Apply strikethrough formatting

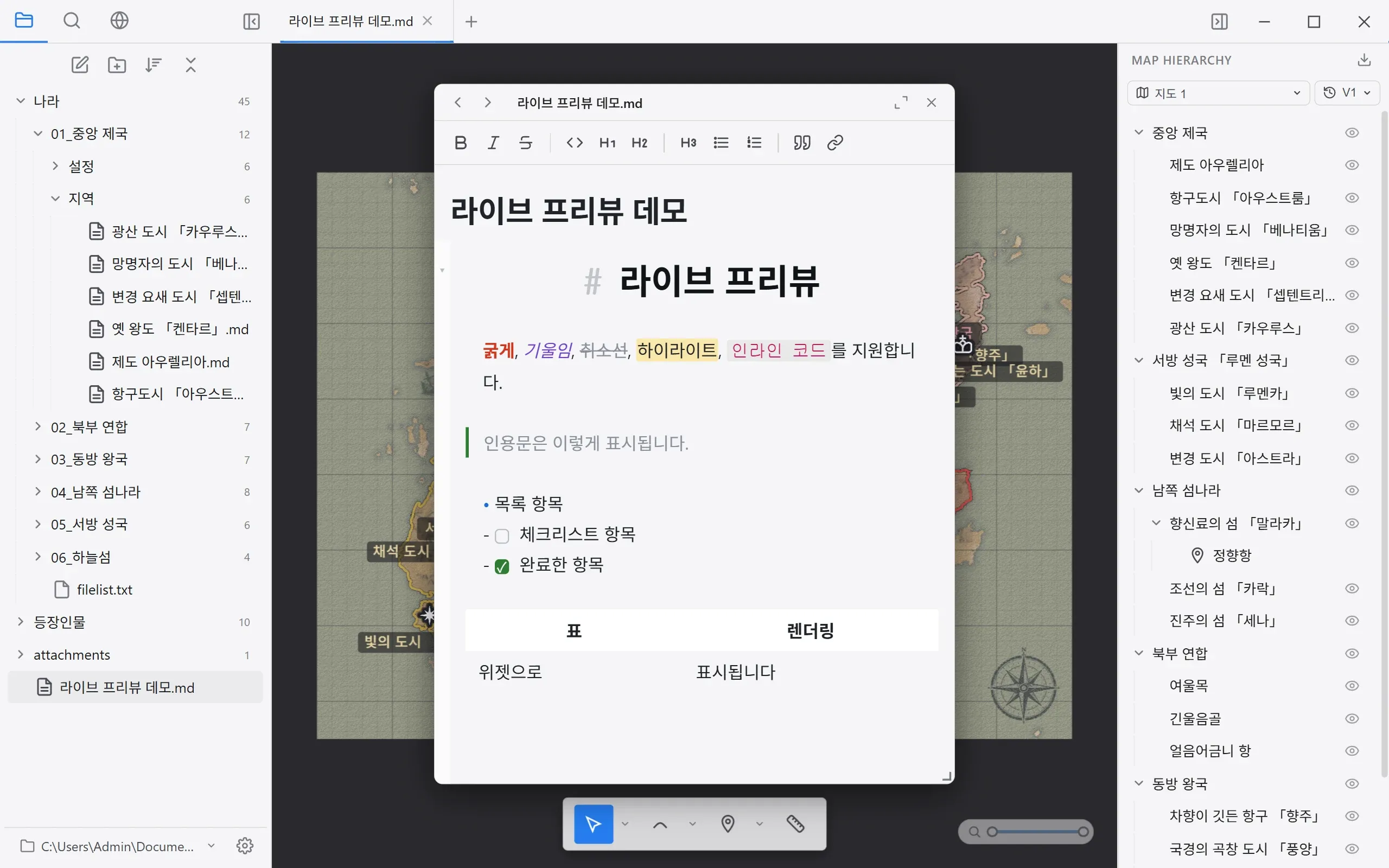pyautogui.click(x=526, y=142)
